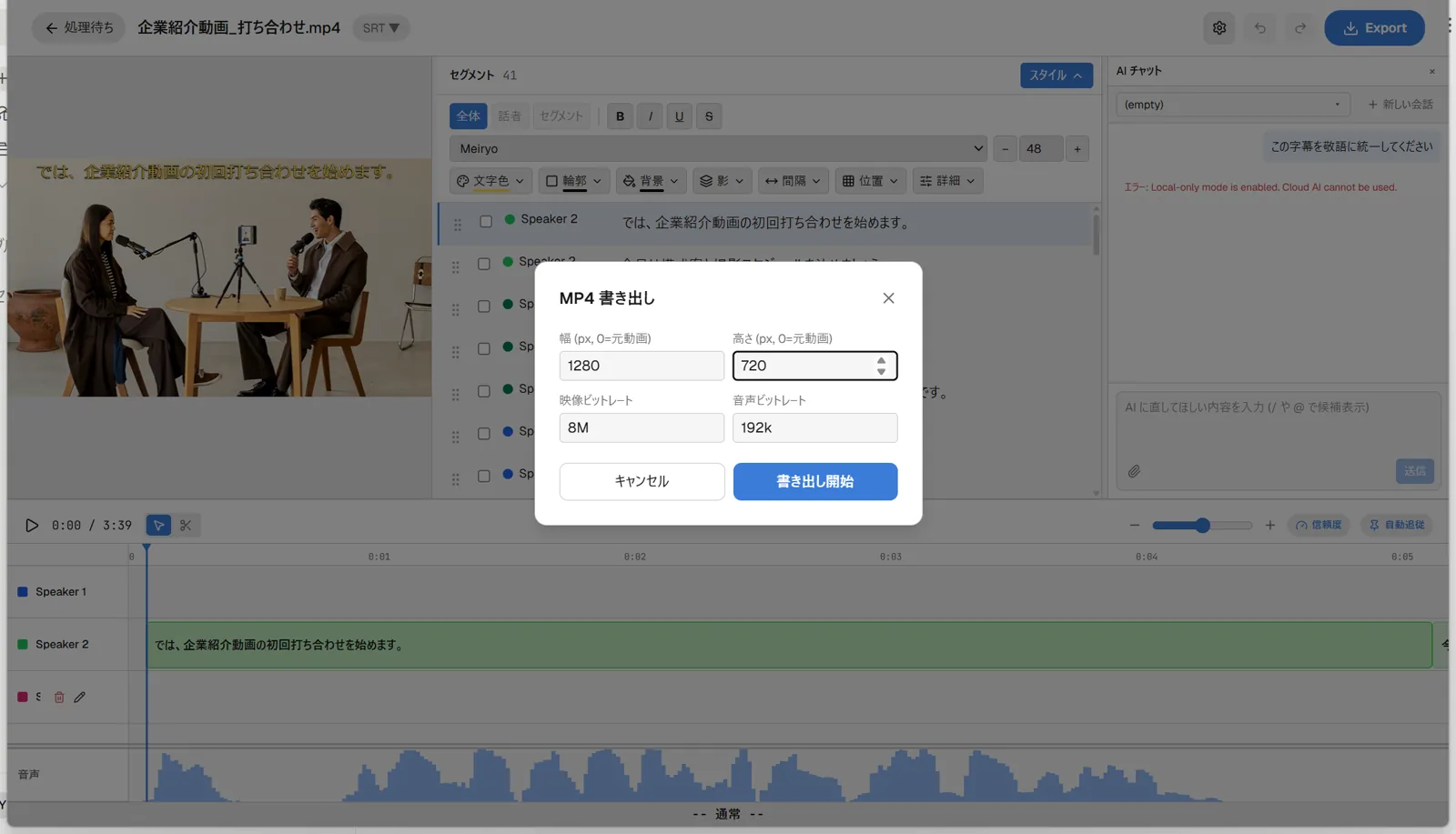1456x834 pixels.
Task: Click Speaker 2 green color swatch
Action: click(23, 644)
